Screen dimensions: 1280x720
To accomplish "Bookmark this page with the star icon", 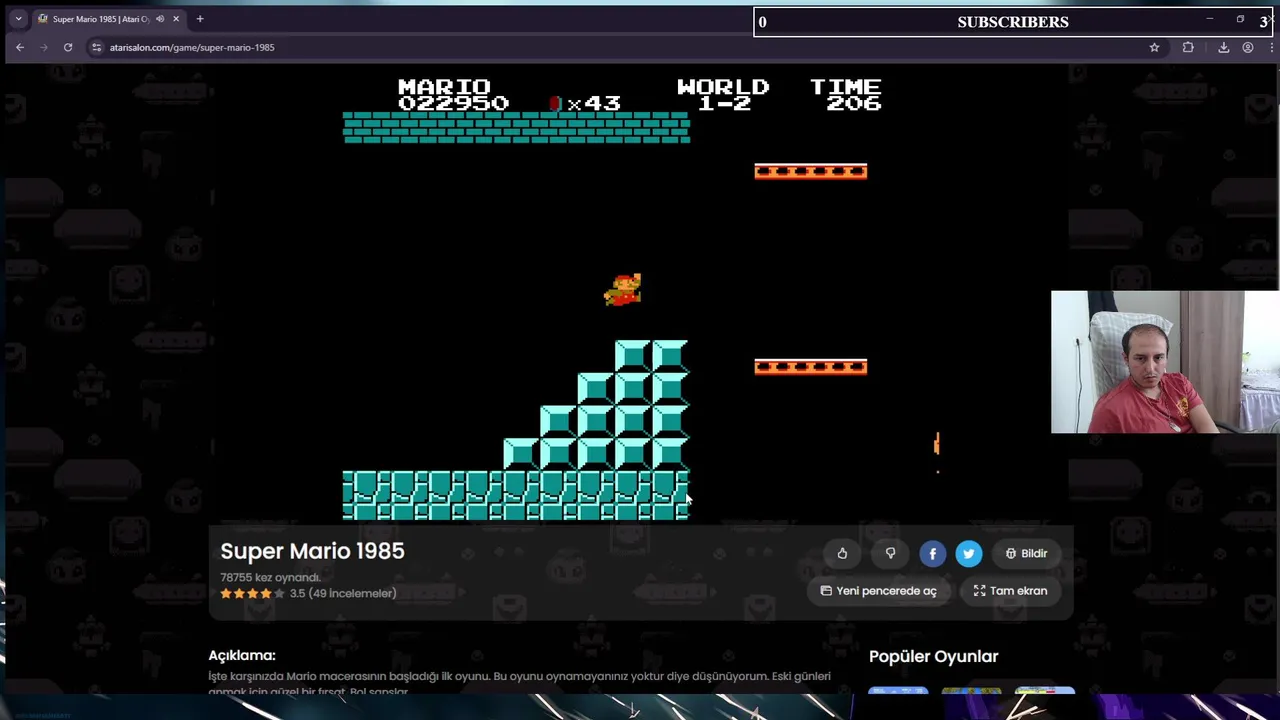I will pyautogui.click(x=1154, y=47).
